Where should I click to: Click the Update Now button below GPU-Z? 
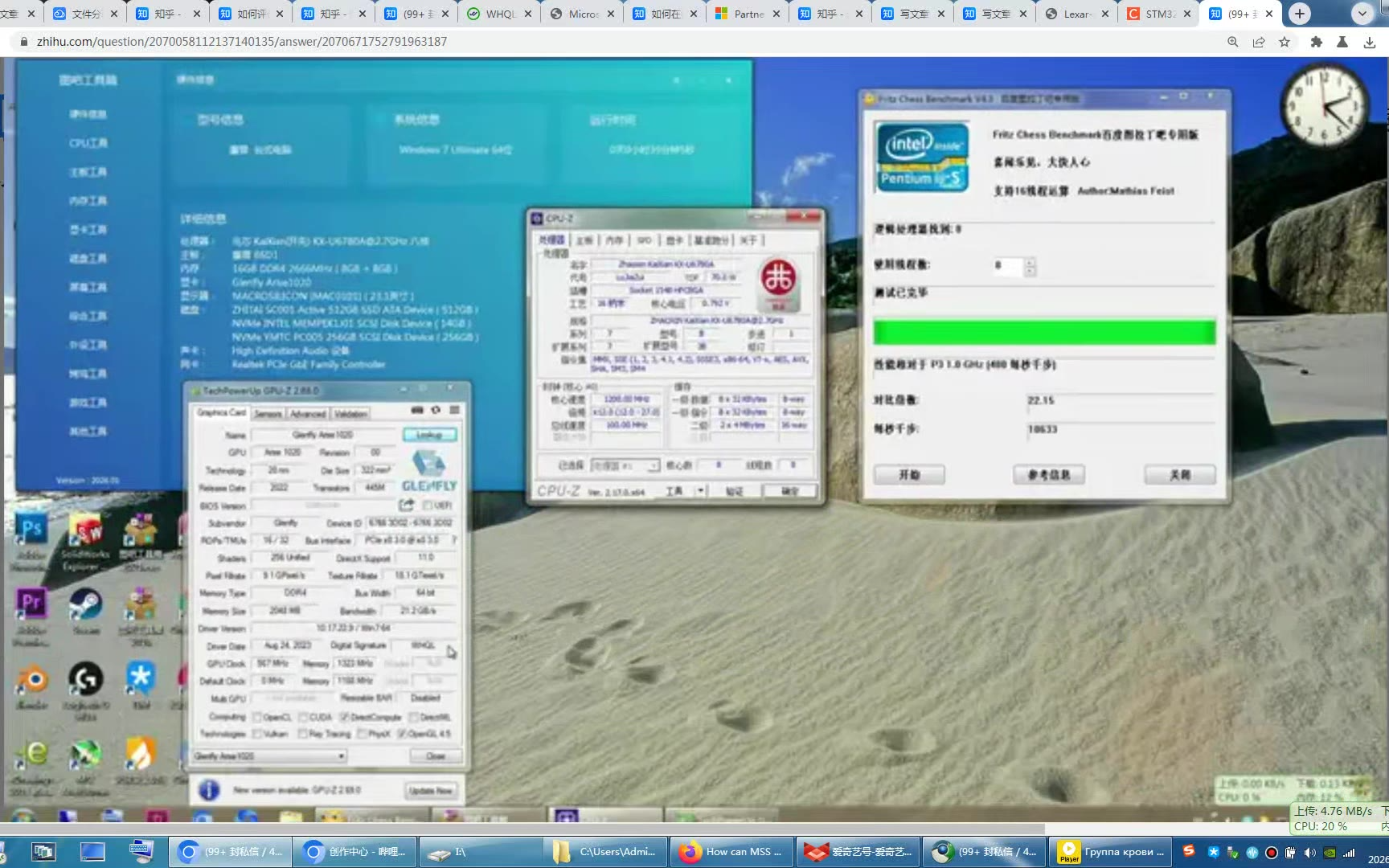[431, 791]
